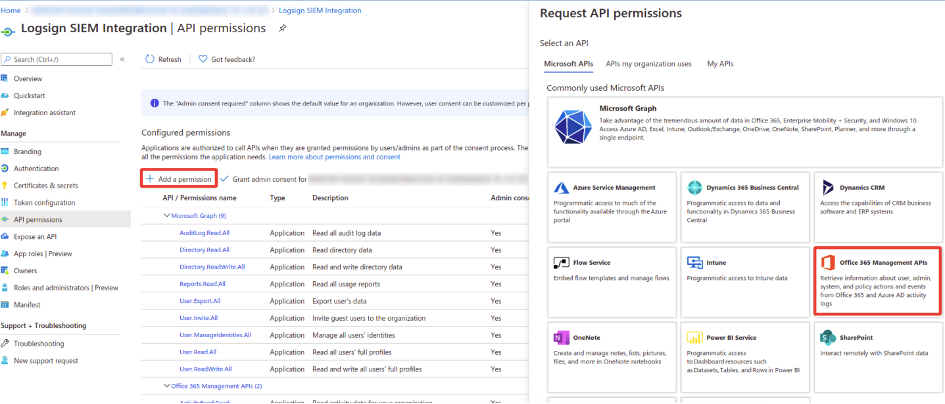Click the Home breadcrumb link
This screenshot has width=945, height=404.
point(11,10)
